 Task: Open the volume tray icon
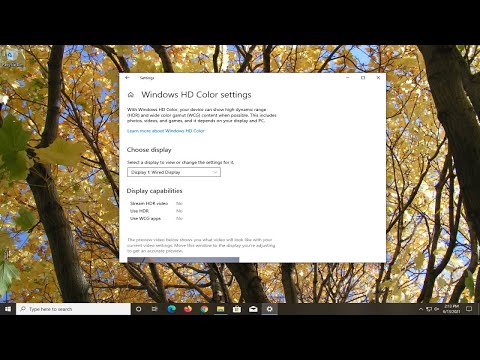pos(436,309)
